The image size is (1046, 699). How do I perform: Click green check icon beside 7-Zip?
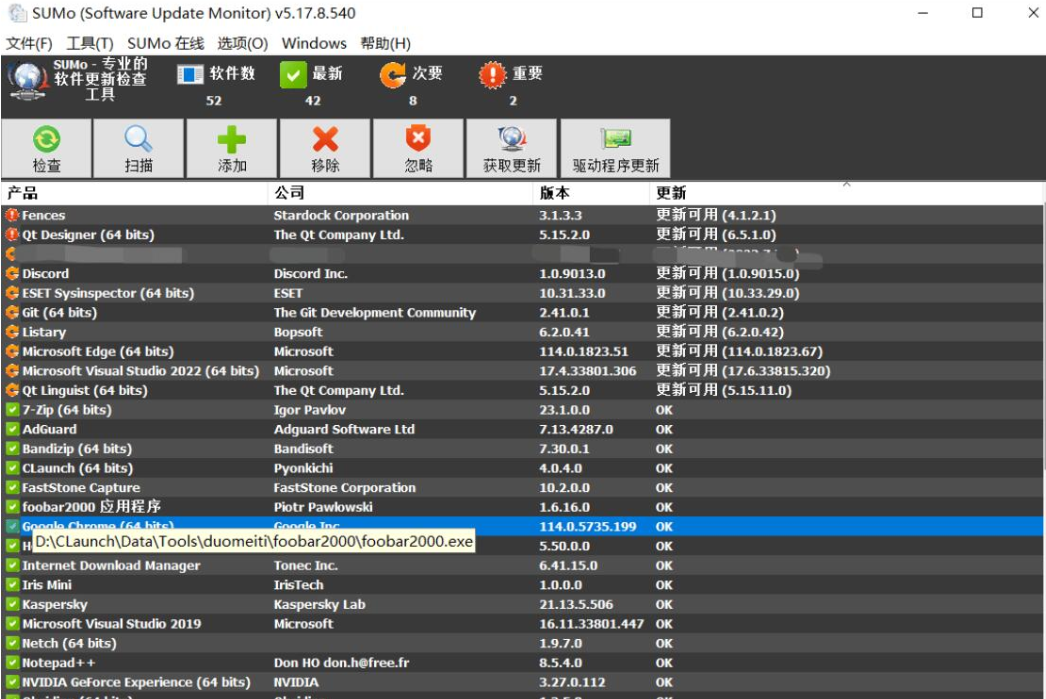point(12,410)
